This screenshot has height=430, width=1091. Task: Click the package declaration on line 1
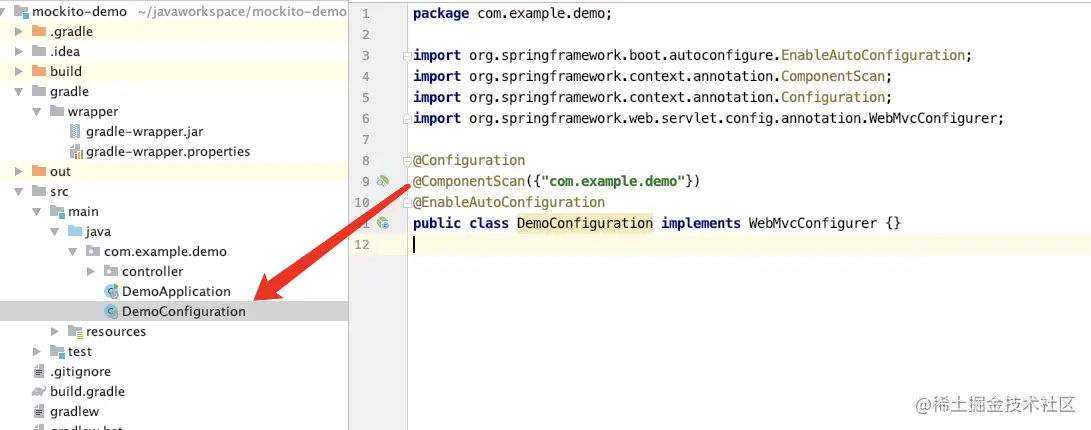point(512,14)
